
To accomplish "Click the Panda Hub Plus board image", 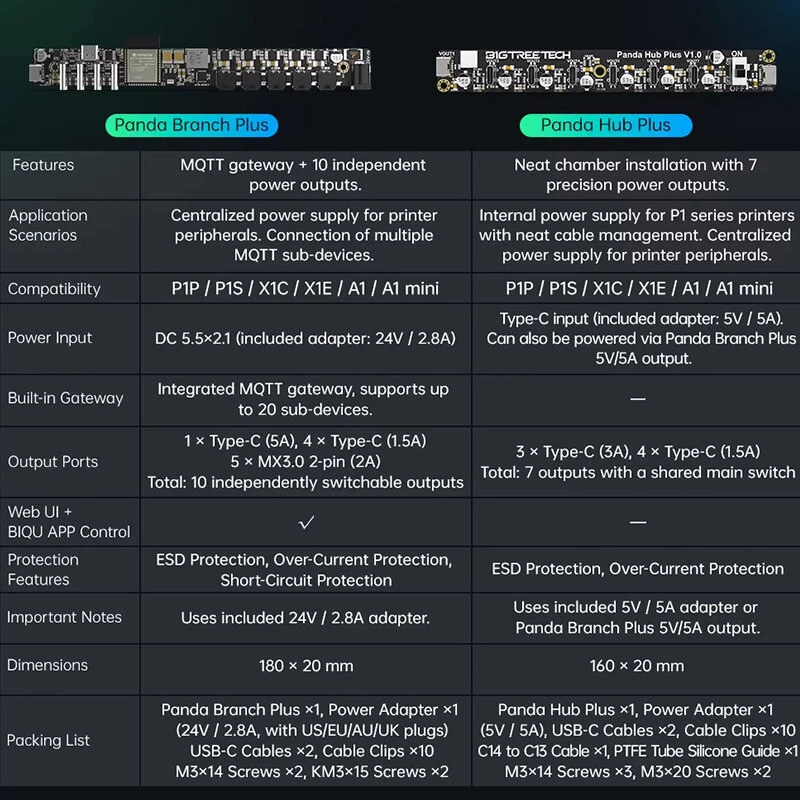I will coord(606,71).
